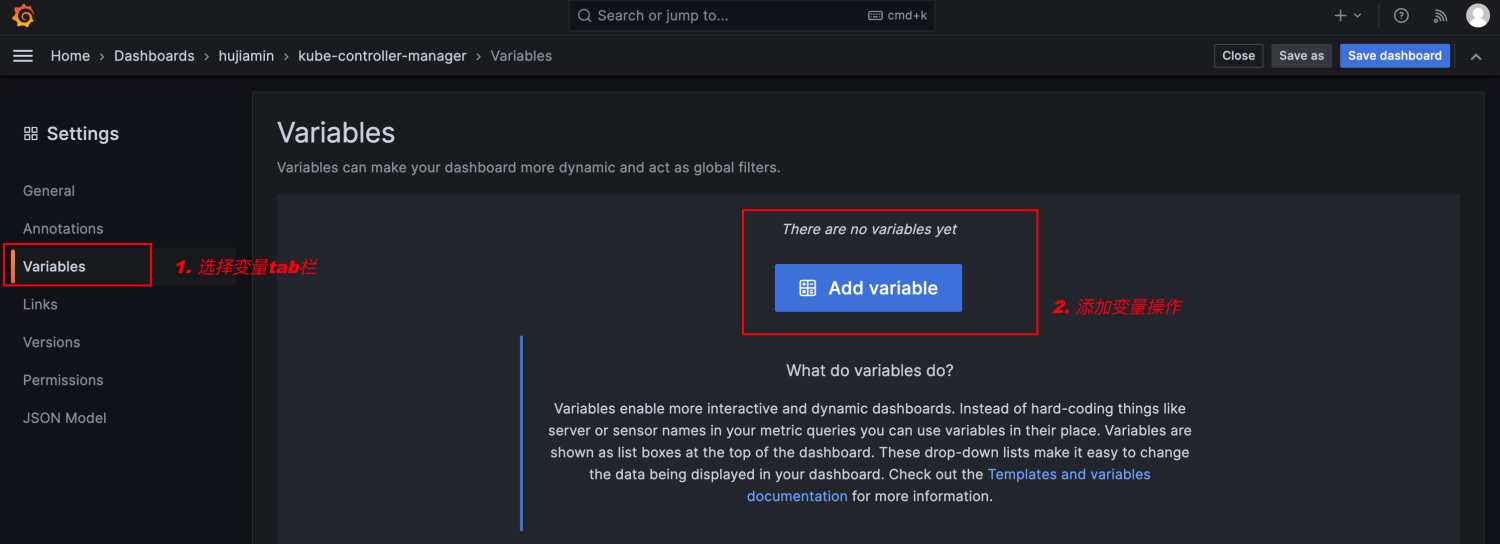Open the General settings tab

tap(49, 191)
